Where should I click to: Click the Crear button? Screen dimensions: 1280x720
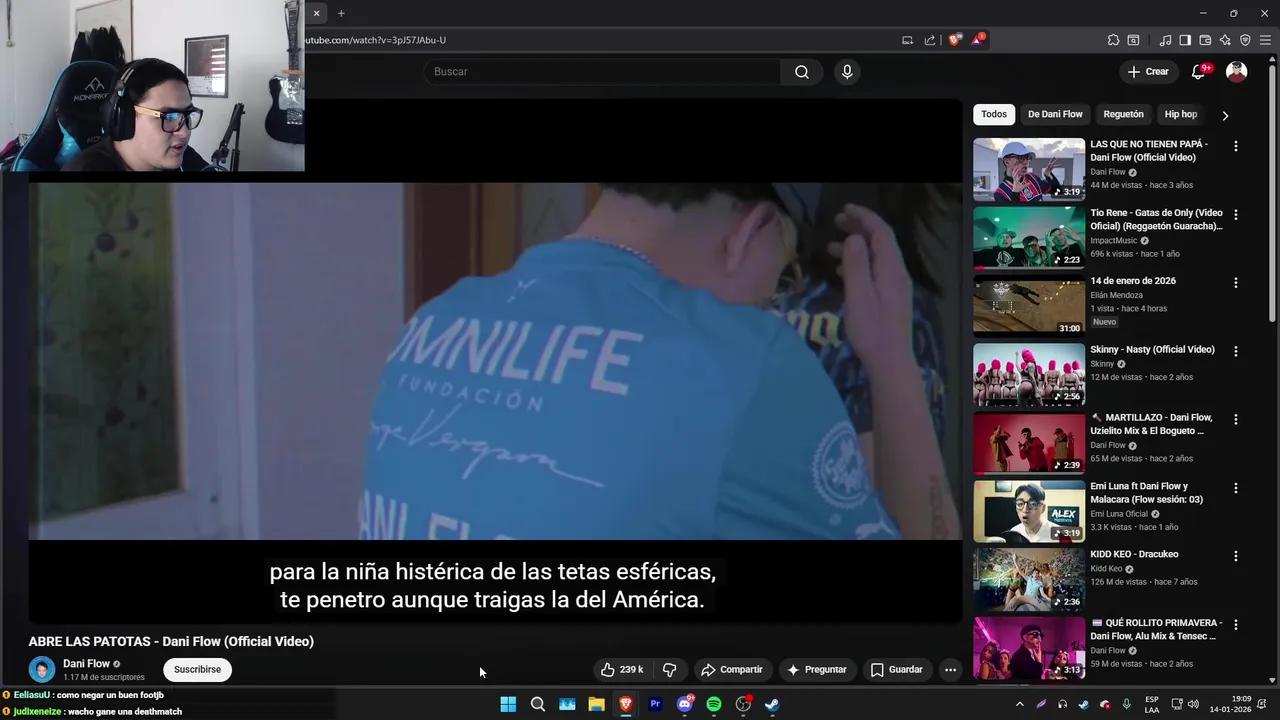pos(1148,72)
